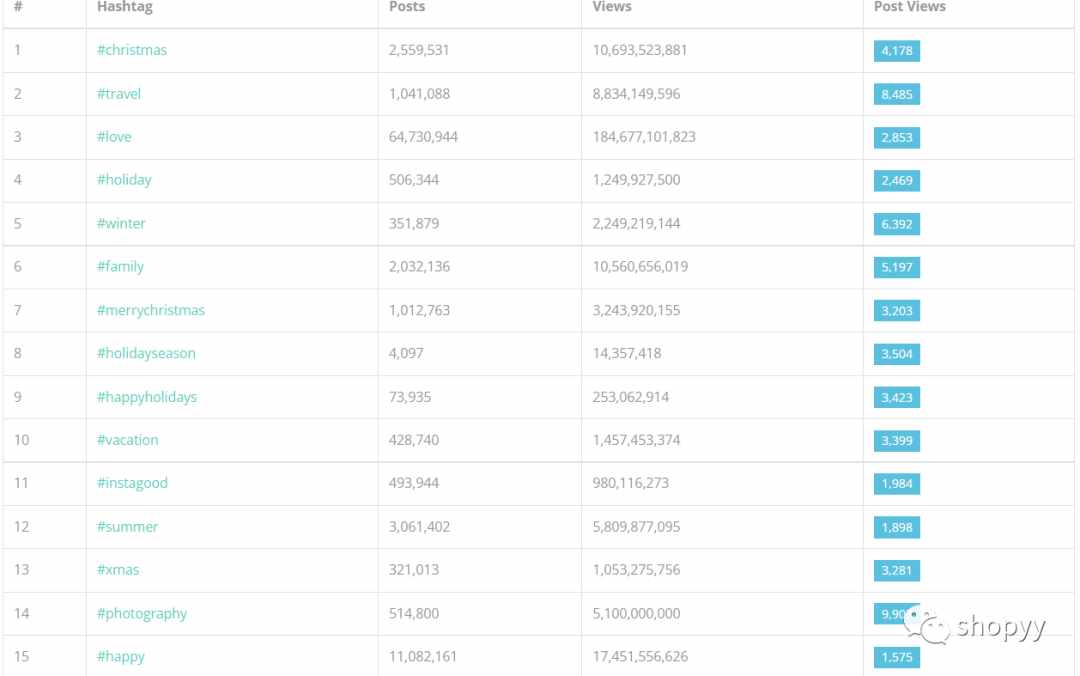Click the 8,485 post views badge
Image resolution: width=1080 pixels, height=676 pixels.
(x=896, y=94)
